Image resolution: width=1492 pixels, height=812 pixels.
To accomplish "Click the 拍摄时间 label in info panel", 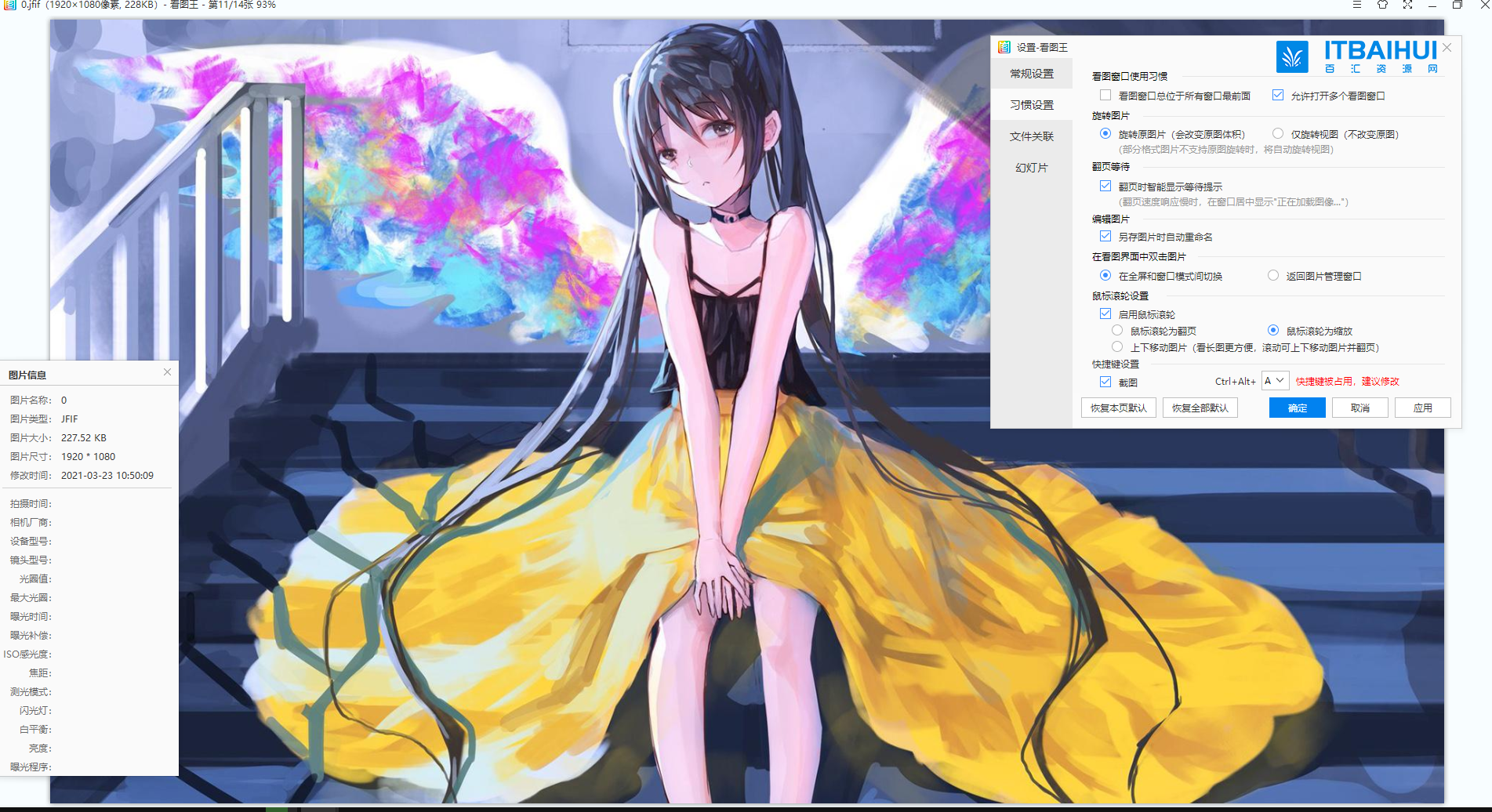I will pyautogui.click(x=31, y=503).
